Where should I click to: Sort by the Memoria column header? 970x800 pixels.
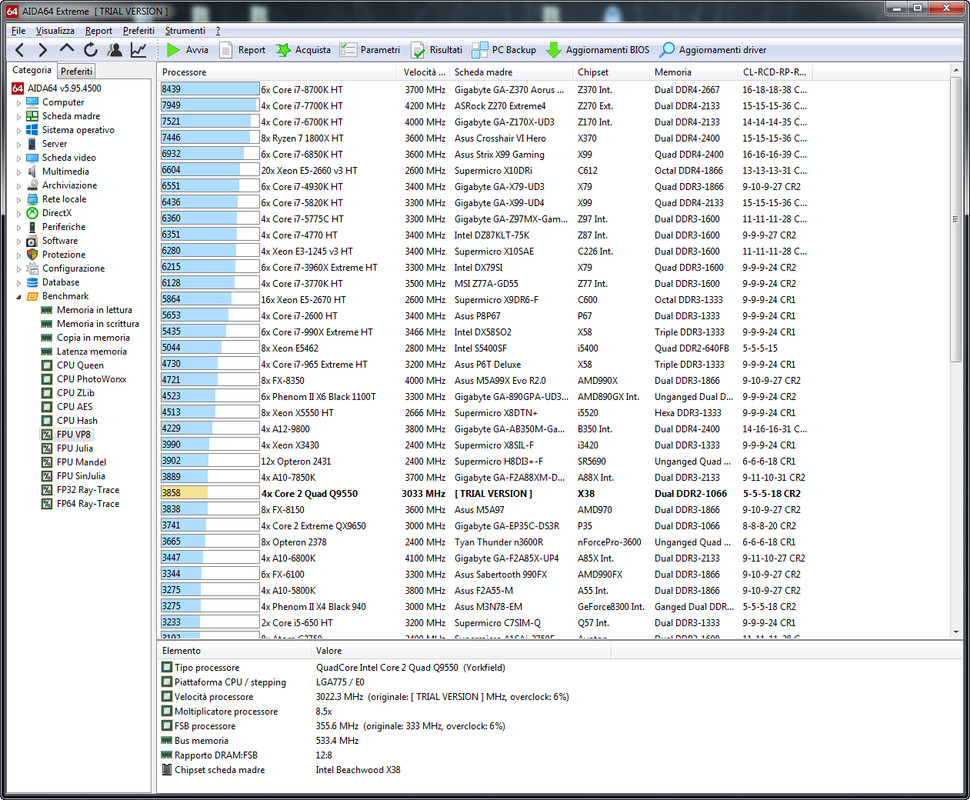click(694, 72)
